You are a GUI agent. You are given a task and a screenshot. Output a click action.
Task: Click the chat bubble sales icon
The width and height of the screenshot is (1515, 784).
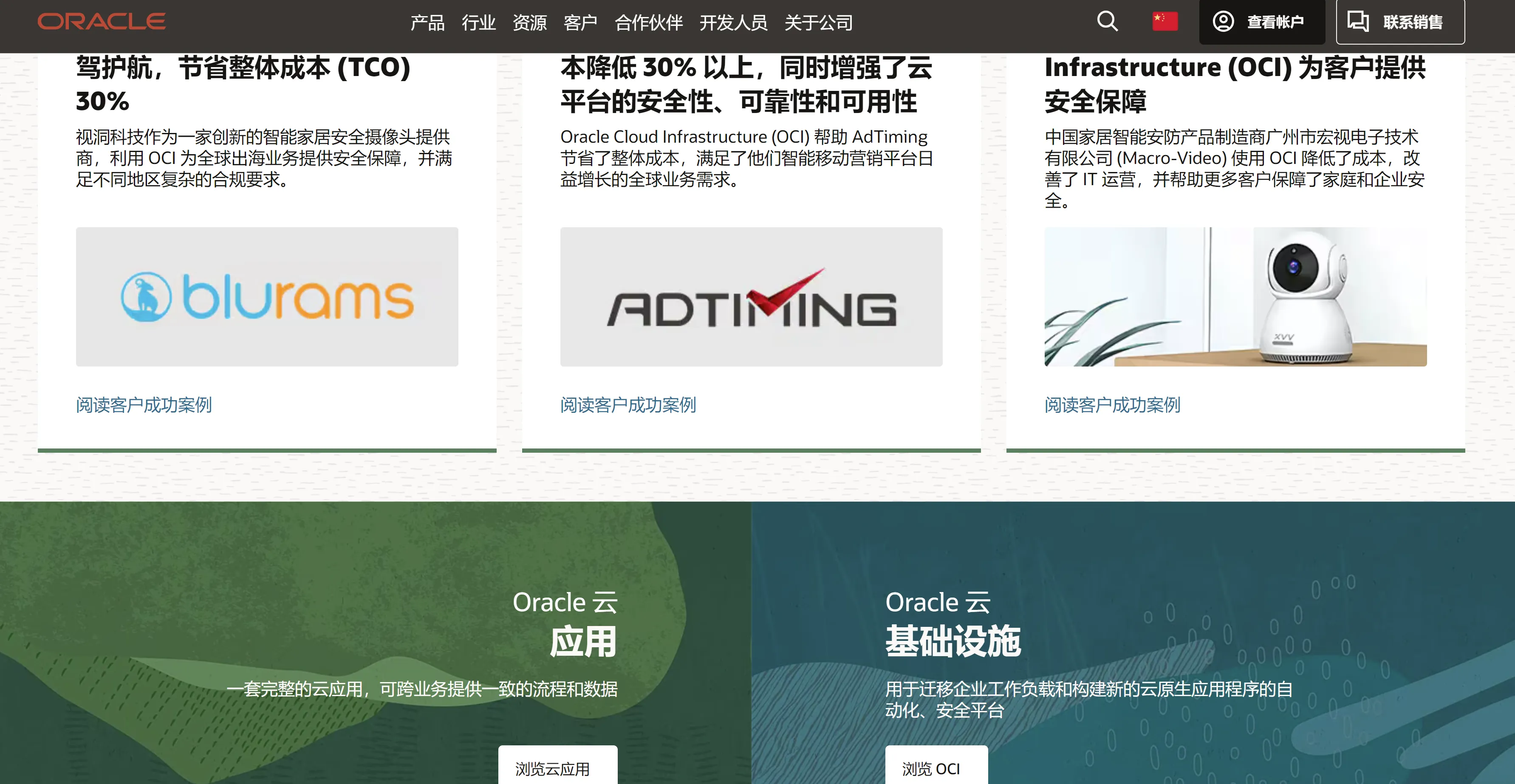tap(1358, 22)
